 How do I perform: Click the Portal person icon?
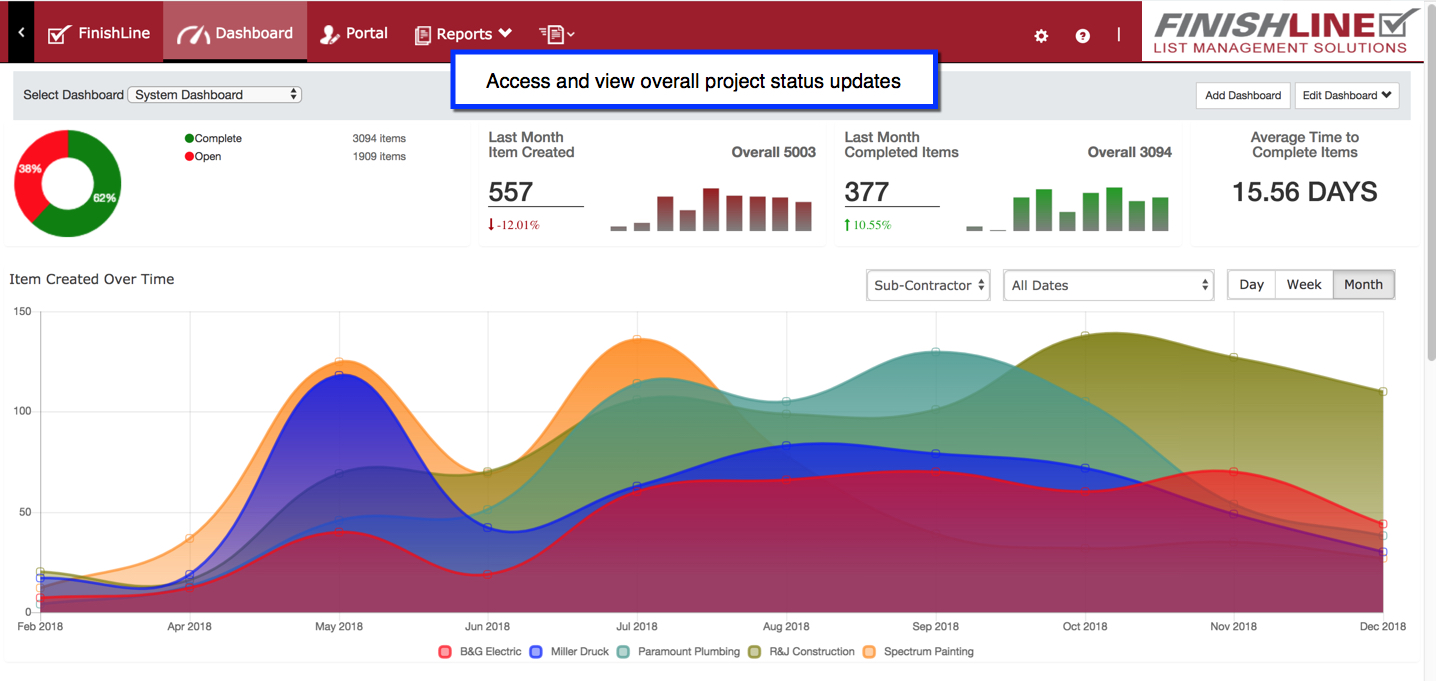pos(329,33)
